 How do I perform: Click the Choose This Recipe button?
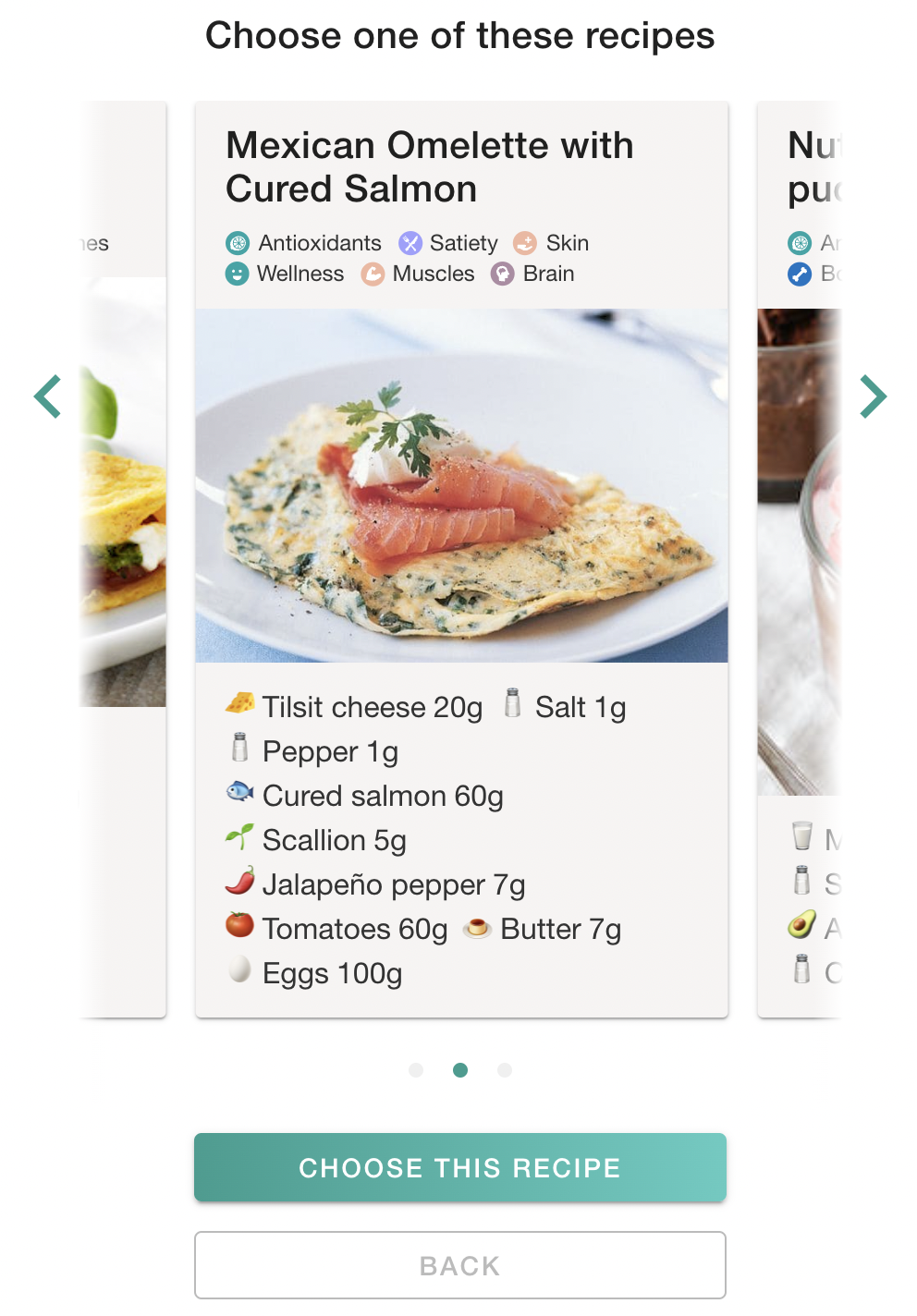460,1167
